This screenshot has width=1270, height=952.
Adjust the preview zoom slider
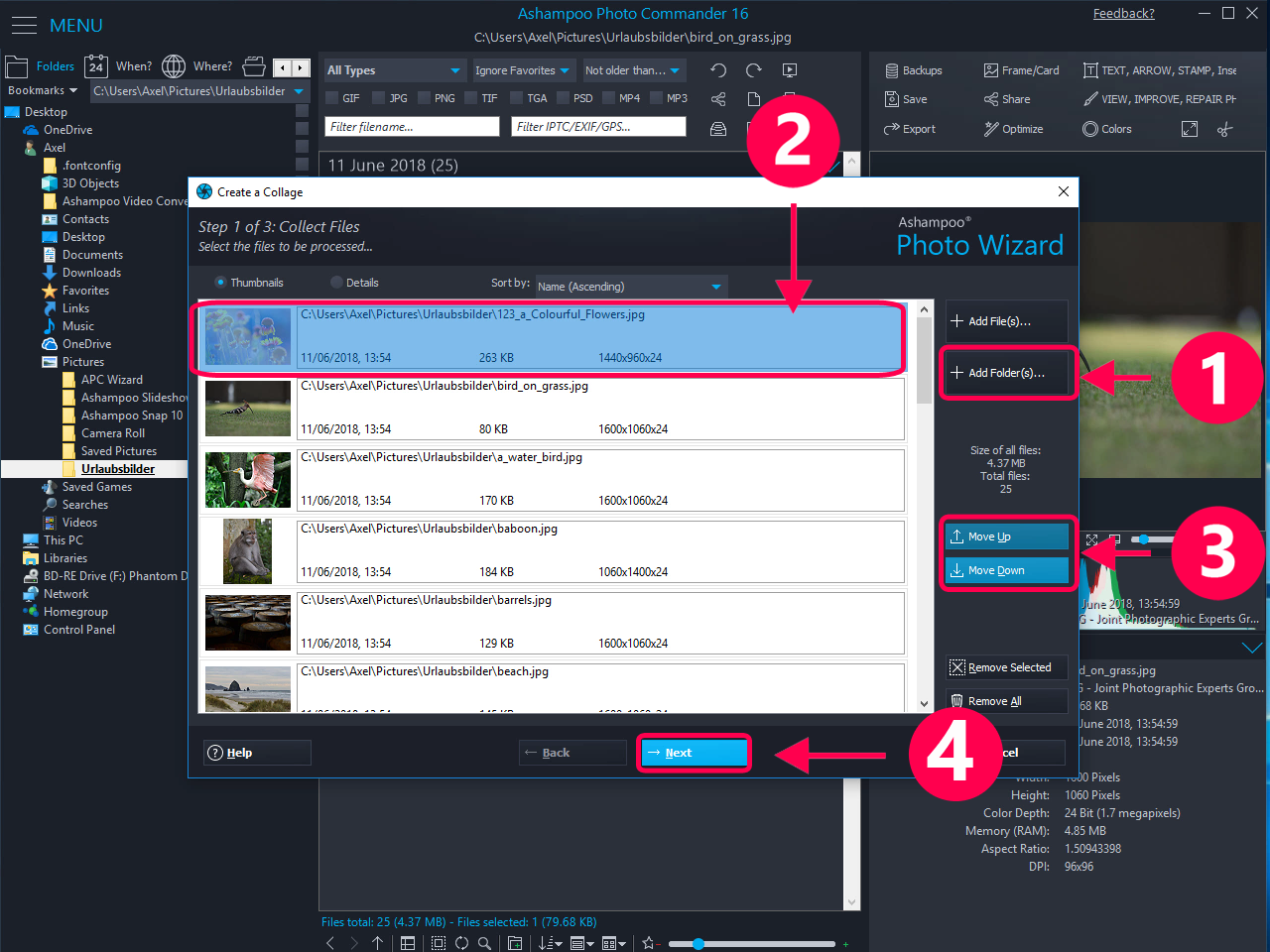1144,539
